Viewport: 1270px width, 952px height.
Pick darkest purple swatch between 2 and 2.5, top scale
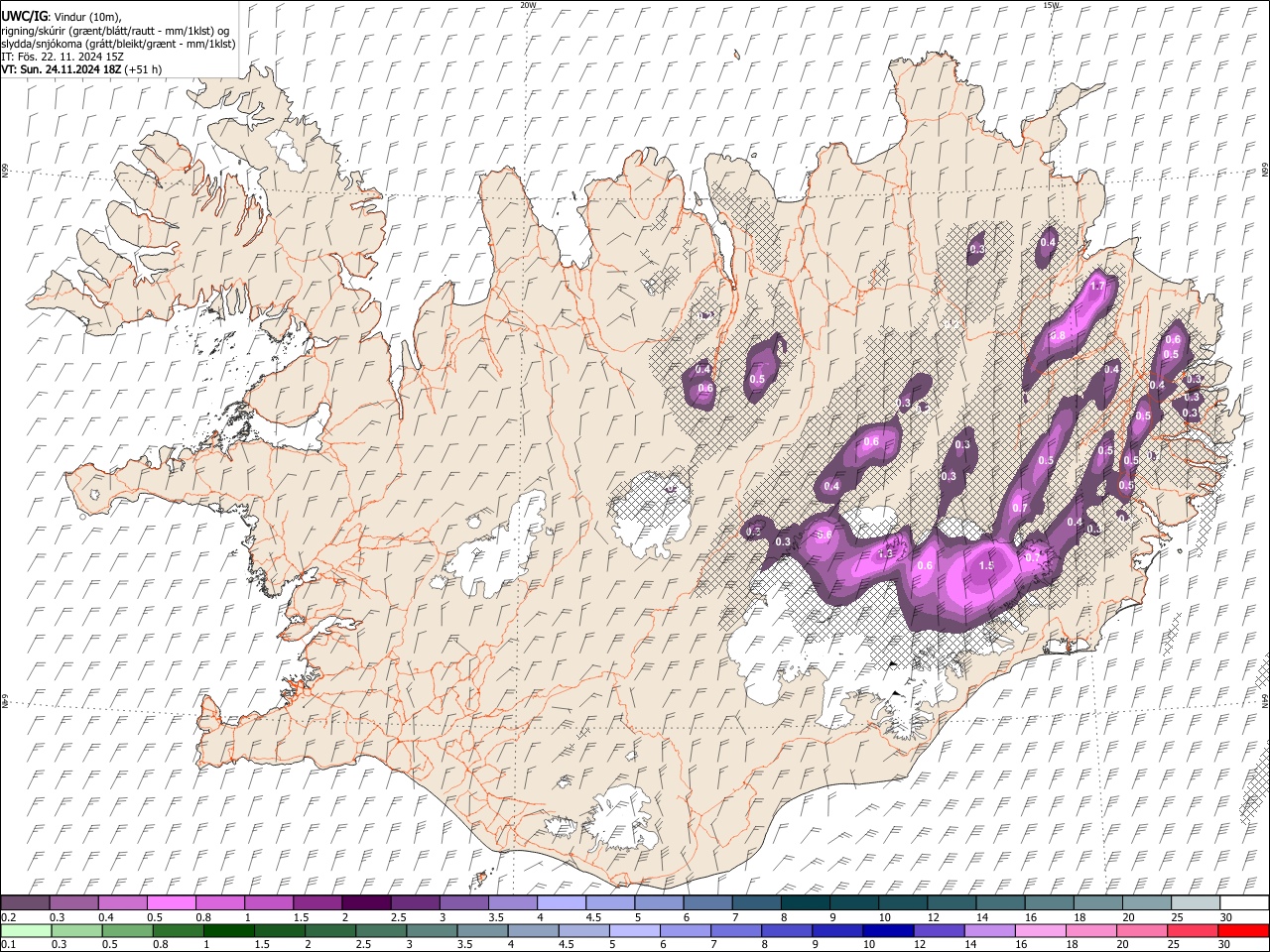point(366,903)
